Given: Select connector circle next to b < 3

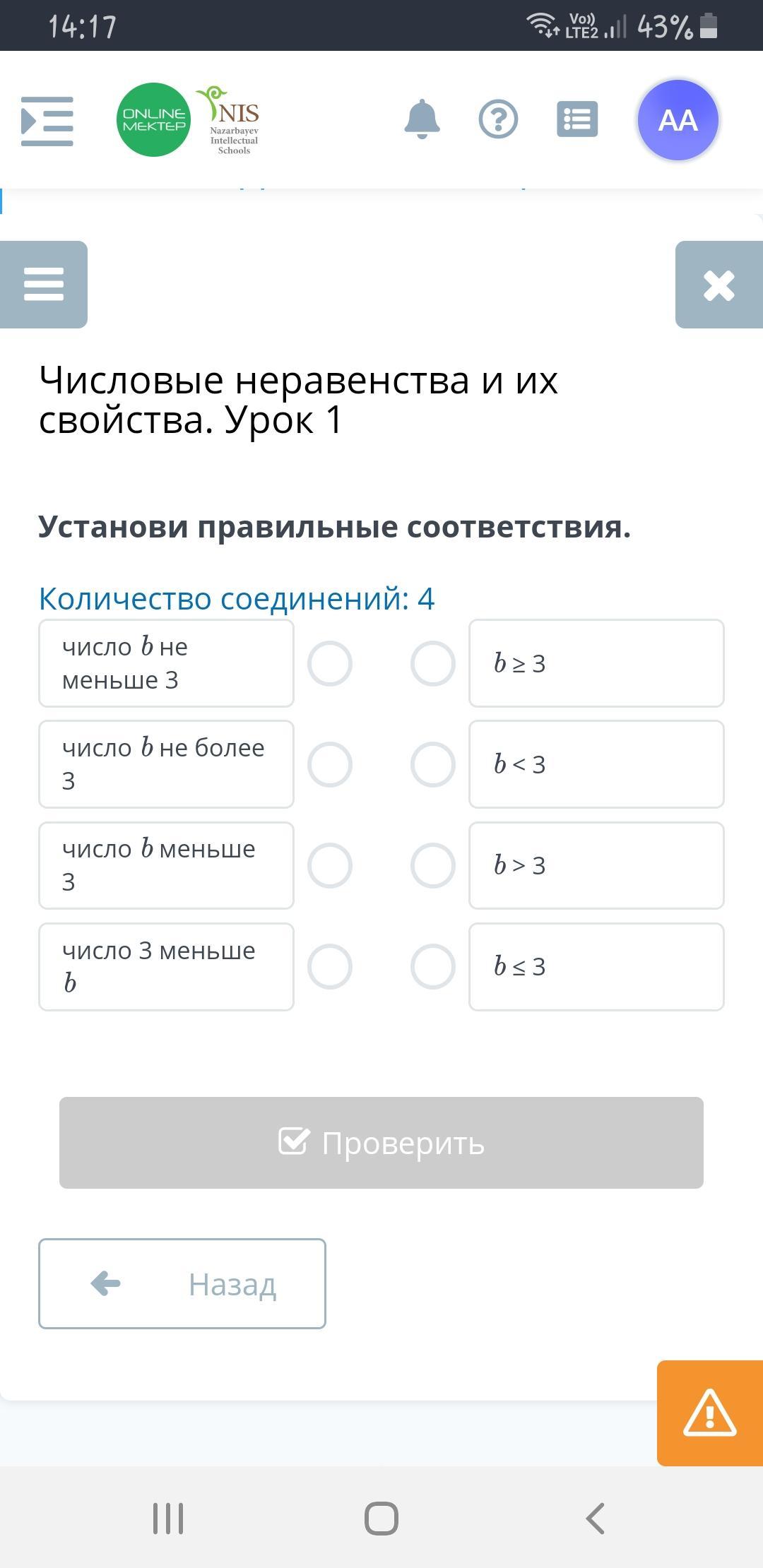Looking at the screenshot, I should pos(433,765).
